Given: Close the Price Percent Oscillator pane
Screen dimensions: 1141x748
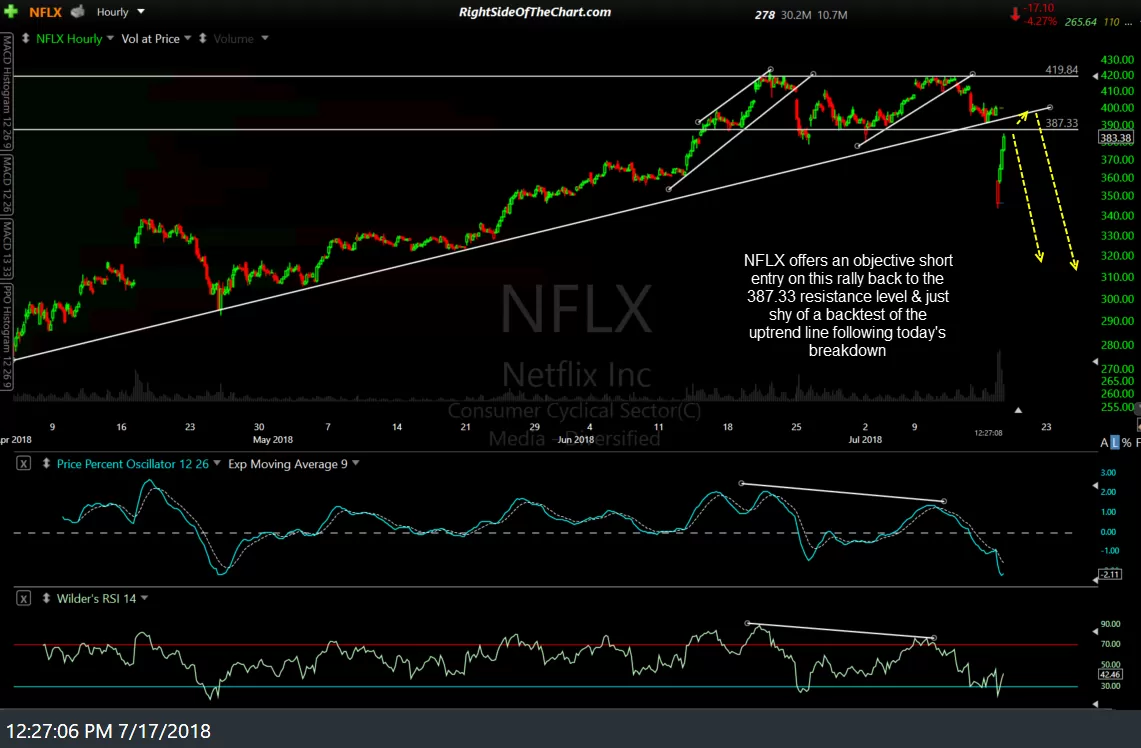Looking at the screenshot, I should tap(23, 463).
